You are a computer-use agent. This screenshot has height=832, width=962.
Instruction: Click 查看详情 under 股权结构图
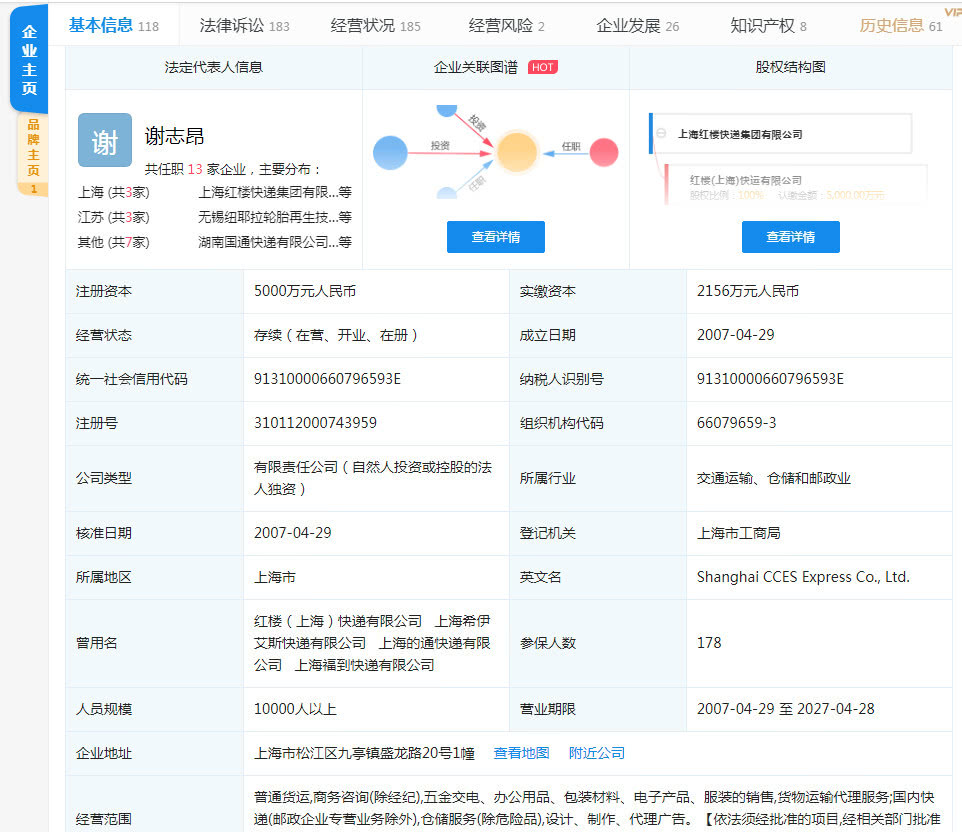pos(791,237)
